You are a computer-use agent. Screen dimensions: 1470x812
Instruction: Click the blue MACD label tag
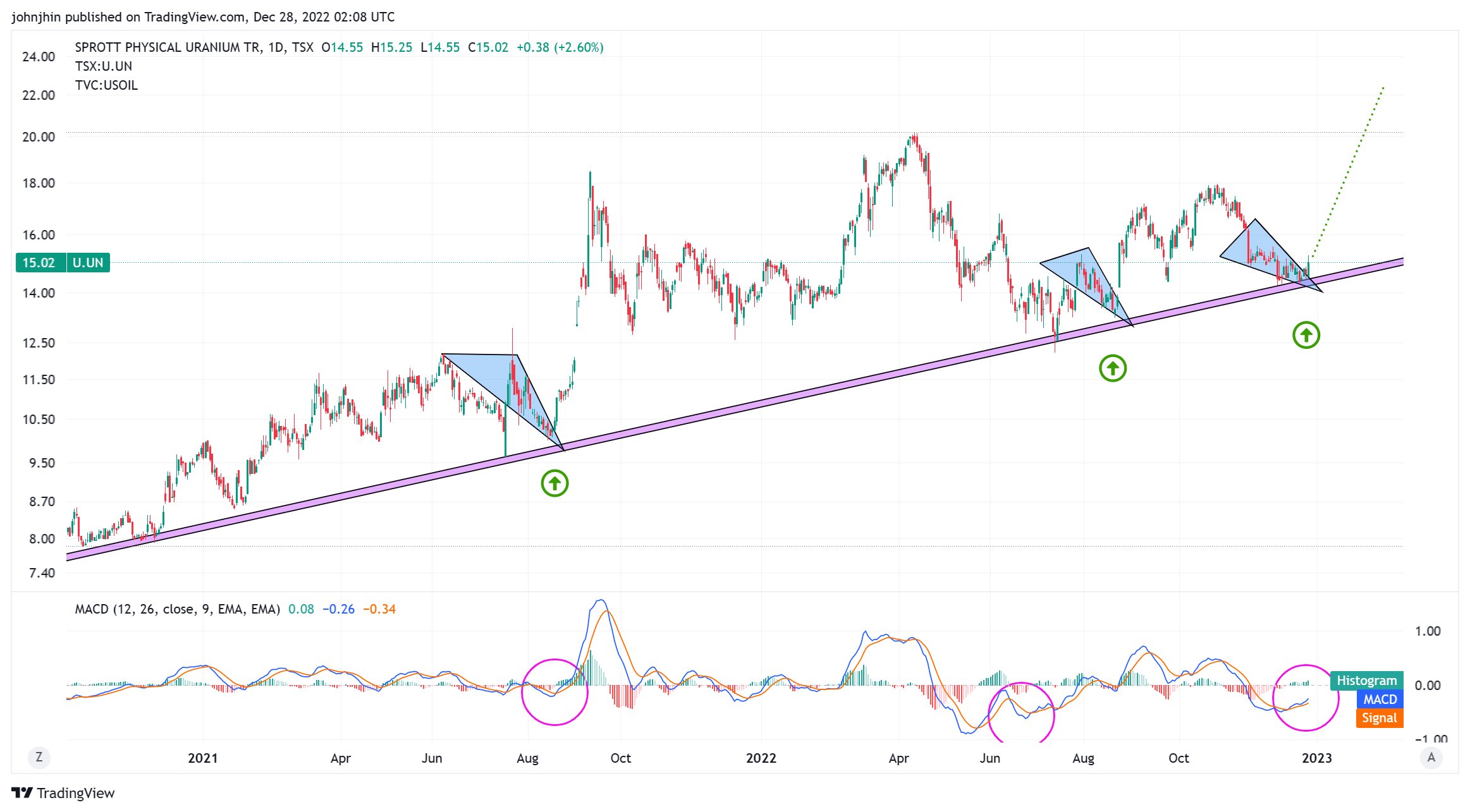click(1380, 699)
